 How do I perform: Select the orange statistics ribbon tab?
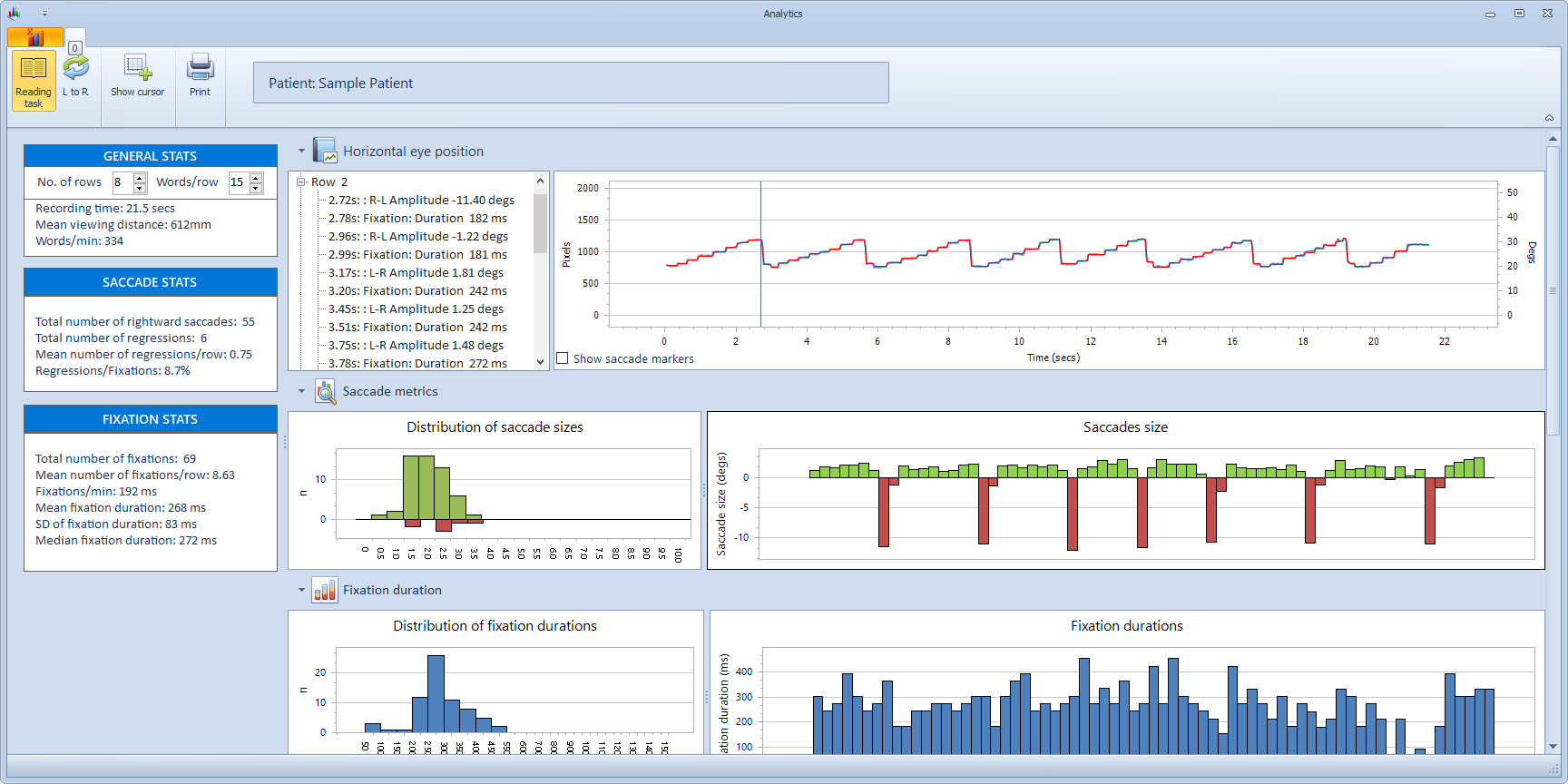[x=35, y=37]
